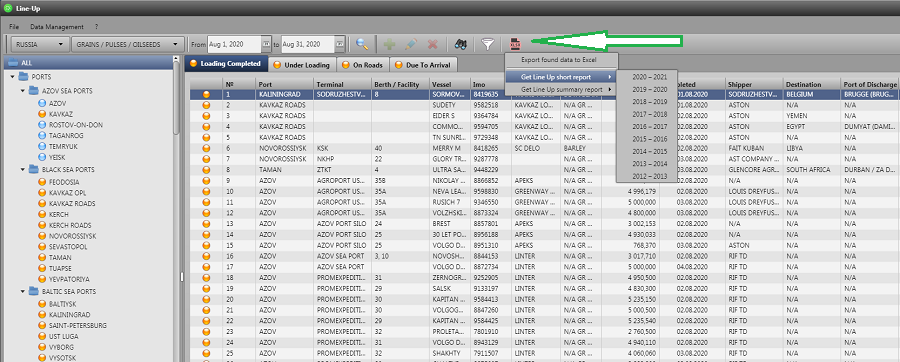Select Get Line Up summary report
This screenshot has width=900, height=362.
click(561, 89)
